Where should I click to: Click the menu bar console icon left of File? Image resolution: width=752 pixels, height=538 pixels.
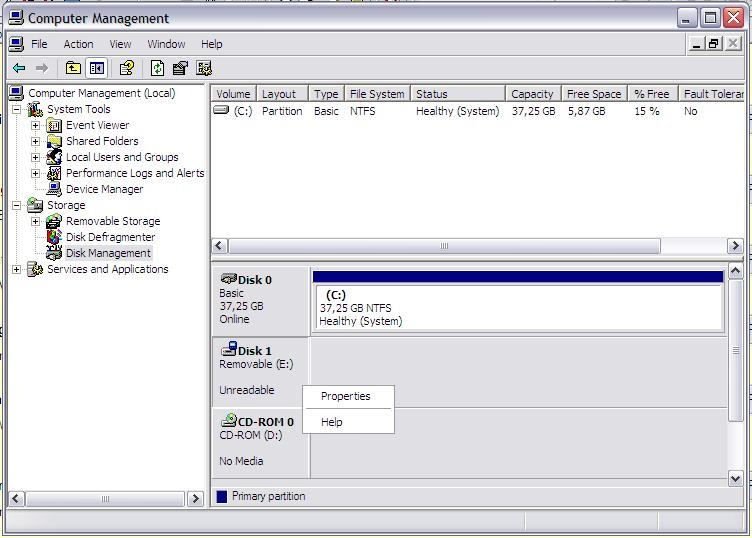click(x=16, y=44)
